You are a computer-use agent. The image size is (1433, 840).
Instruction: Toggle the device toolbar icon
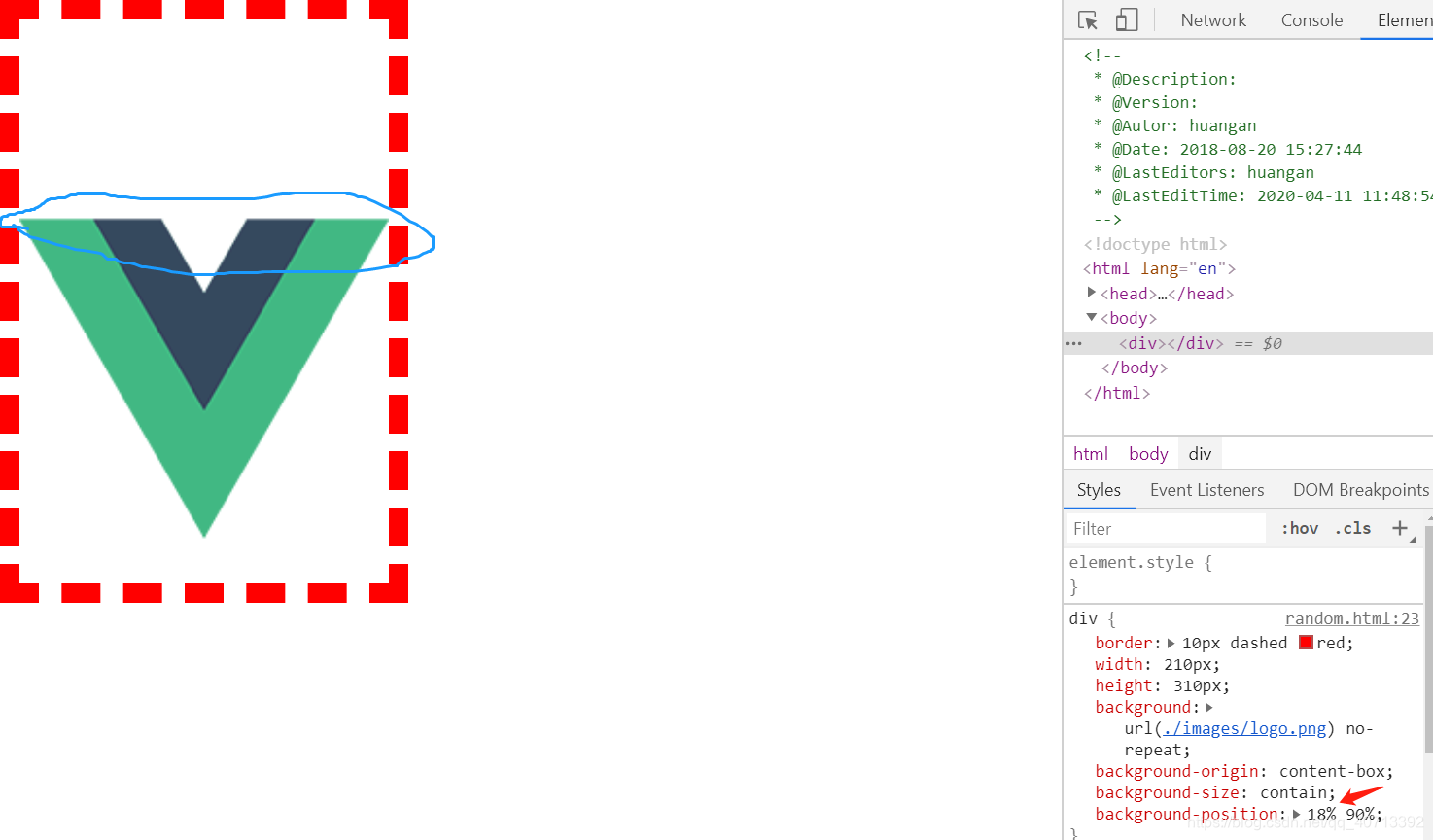click(x=1127, y=20)
